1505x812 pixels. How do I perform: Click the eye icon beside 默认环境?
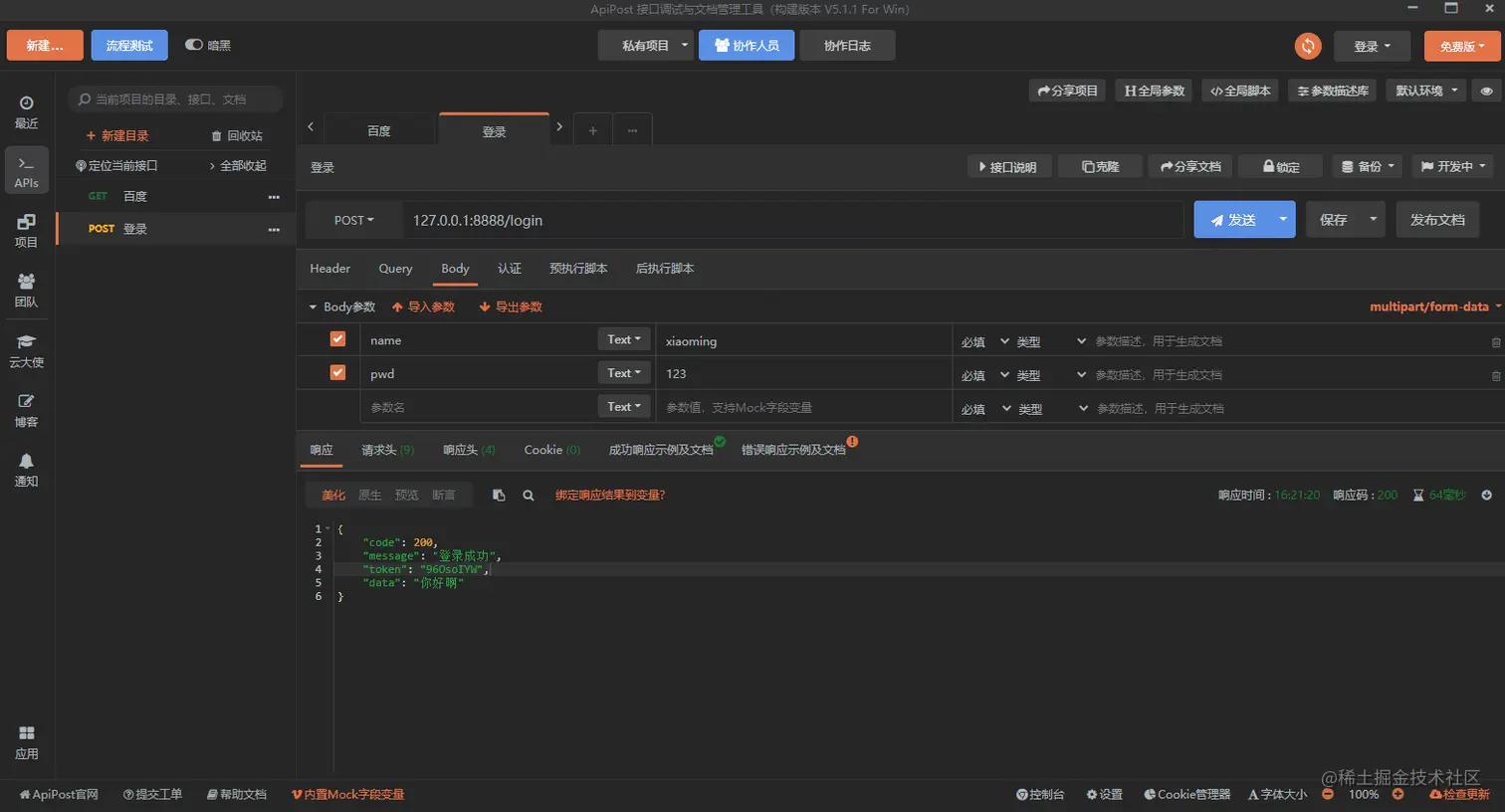1486,91
